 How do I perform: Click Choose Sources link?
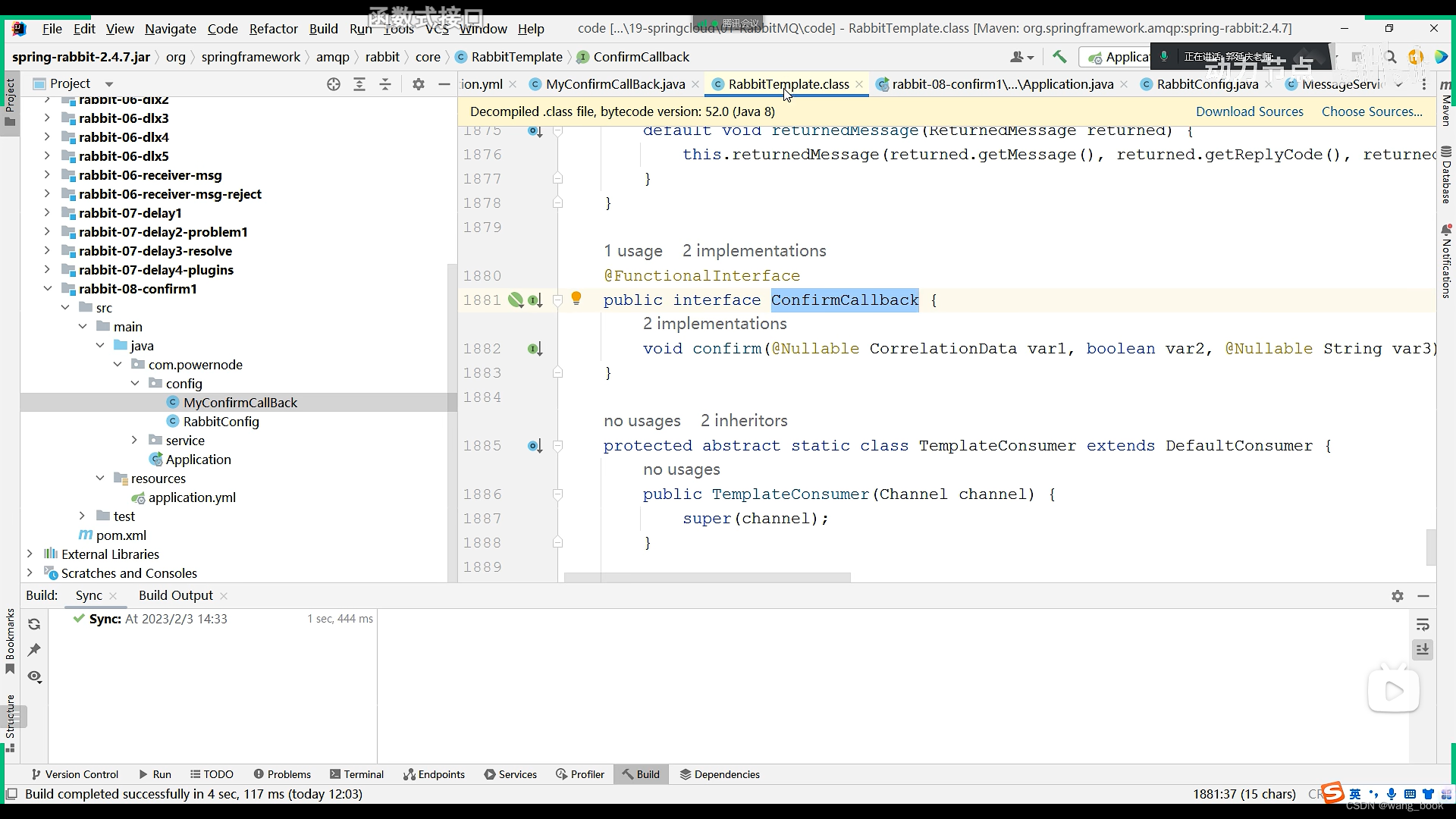tap(1371, 111)
